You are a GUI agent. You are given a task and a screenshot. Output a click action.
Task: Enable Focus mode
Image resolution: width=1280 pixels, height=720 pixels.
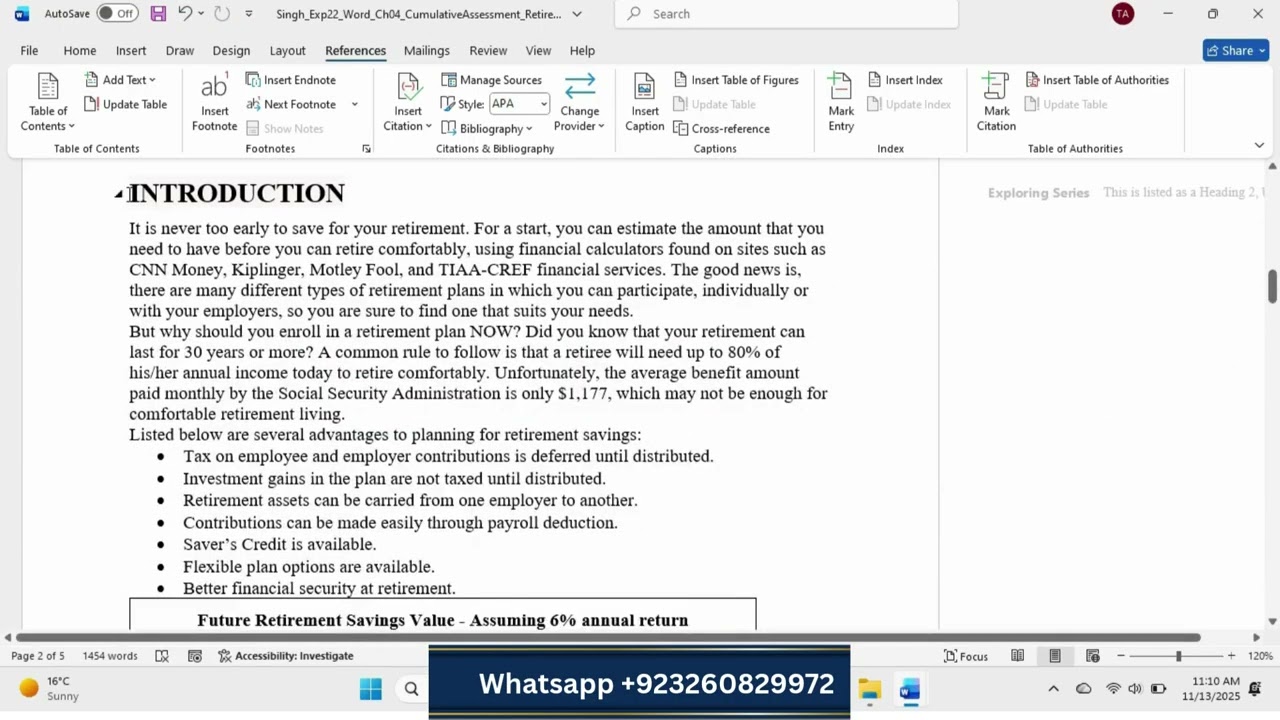point(966,656)
